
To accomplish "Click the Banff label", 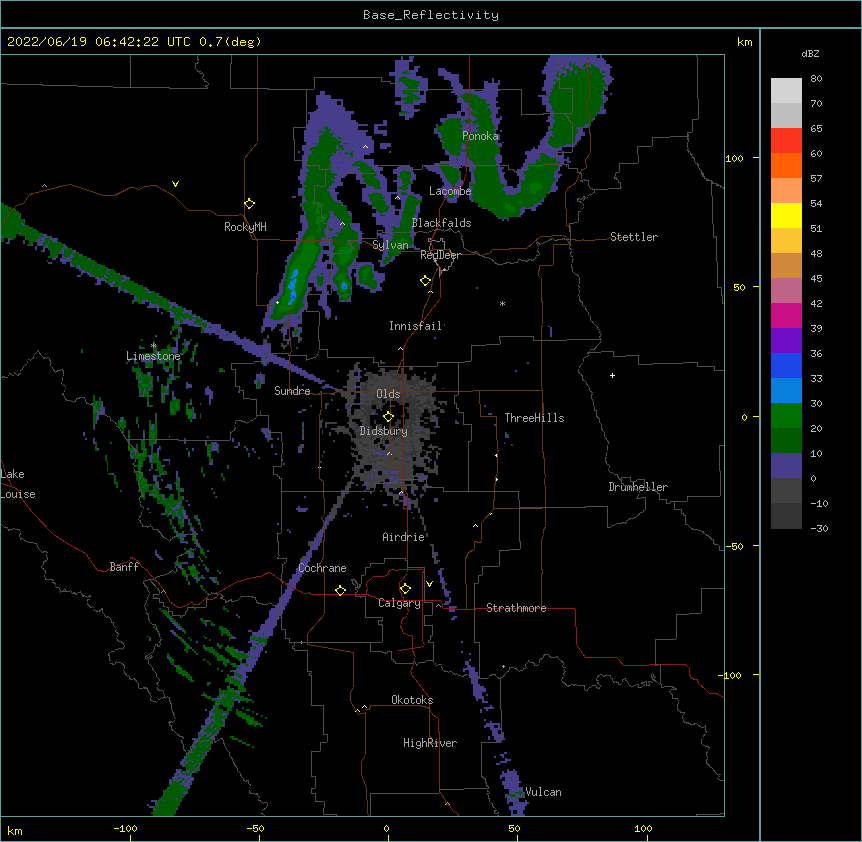I will click(124, 567).
